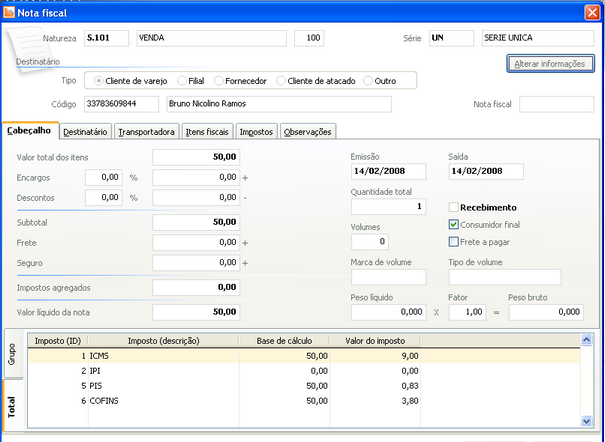
Task: Click the Frete value field
Action: pyautogui.click(x=196, y=243)
